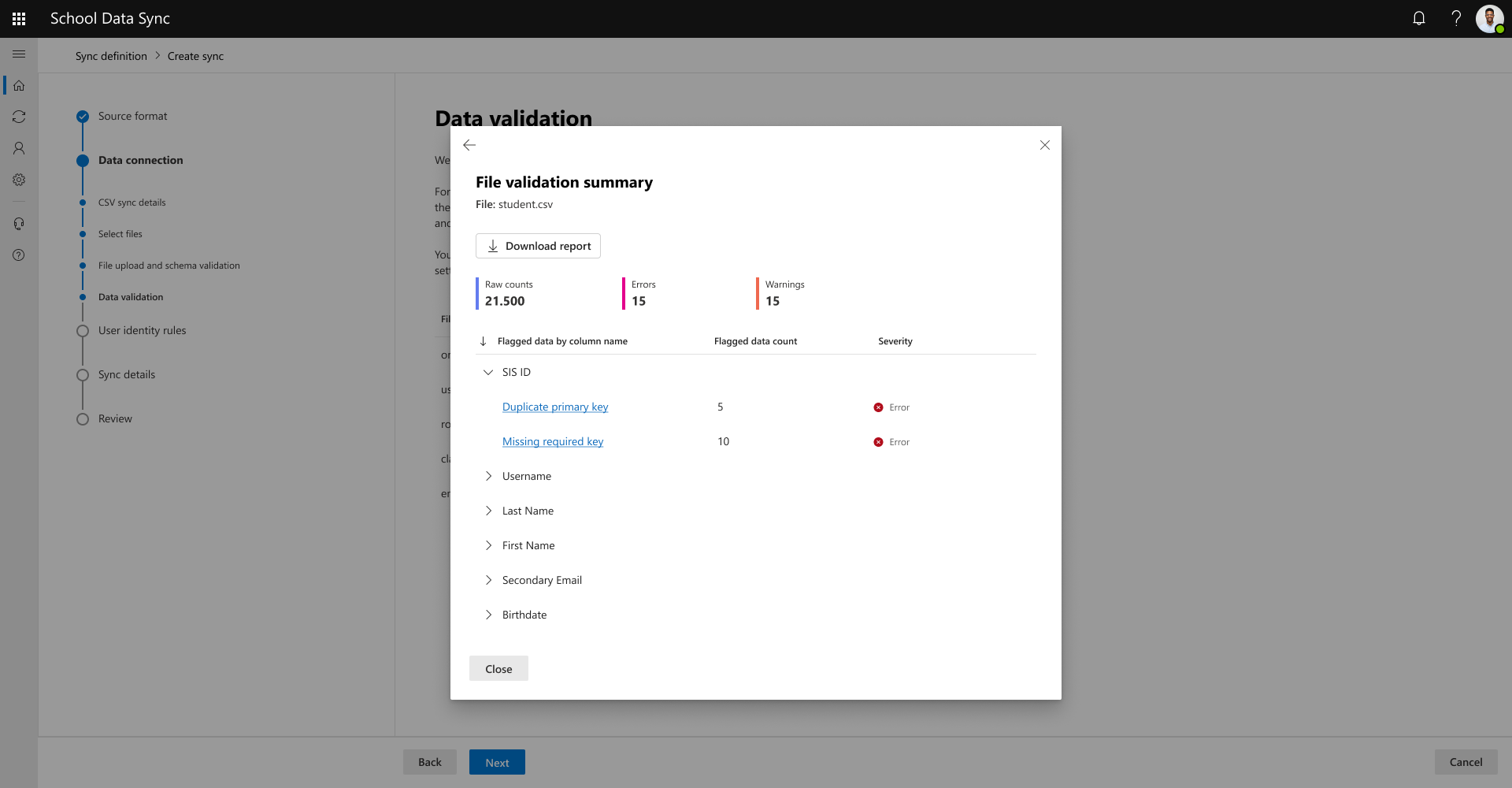Select the CSV sync details substep
1512x788 pixels.
tap(132, 203)
